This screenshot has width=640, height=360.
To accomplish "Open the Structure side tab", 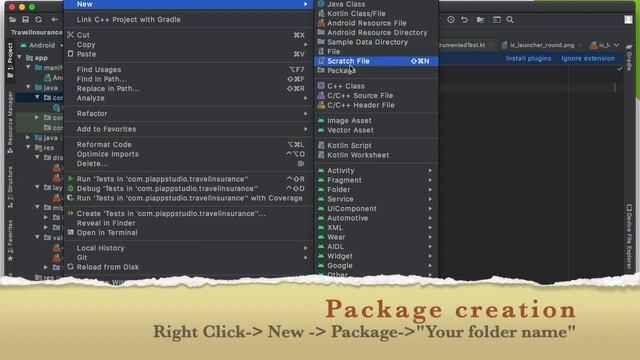I will pos(10,187).
